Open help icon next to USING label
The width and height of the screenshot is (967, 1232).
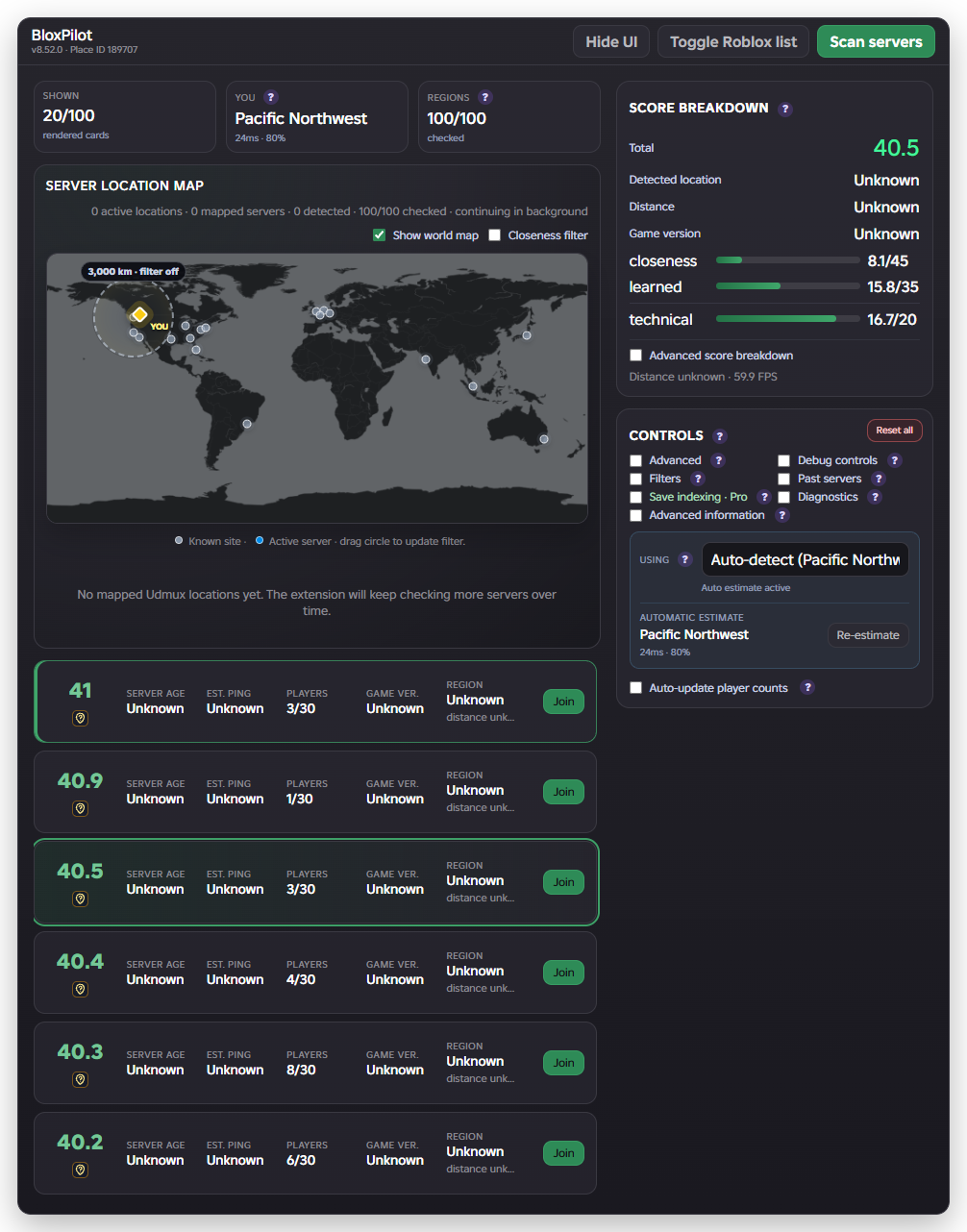[x=685, y=559]
